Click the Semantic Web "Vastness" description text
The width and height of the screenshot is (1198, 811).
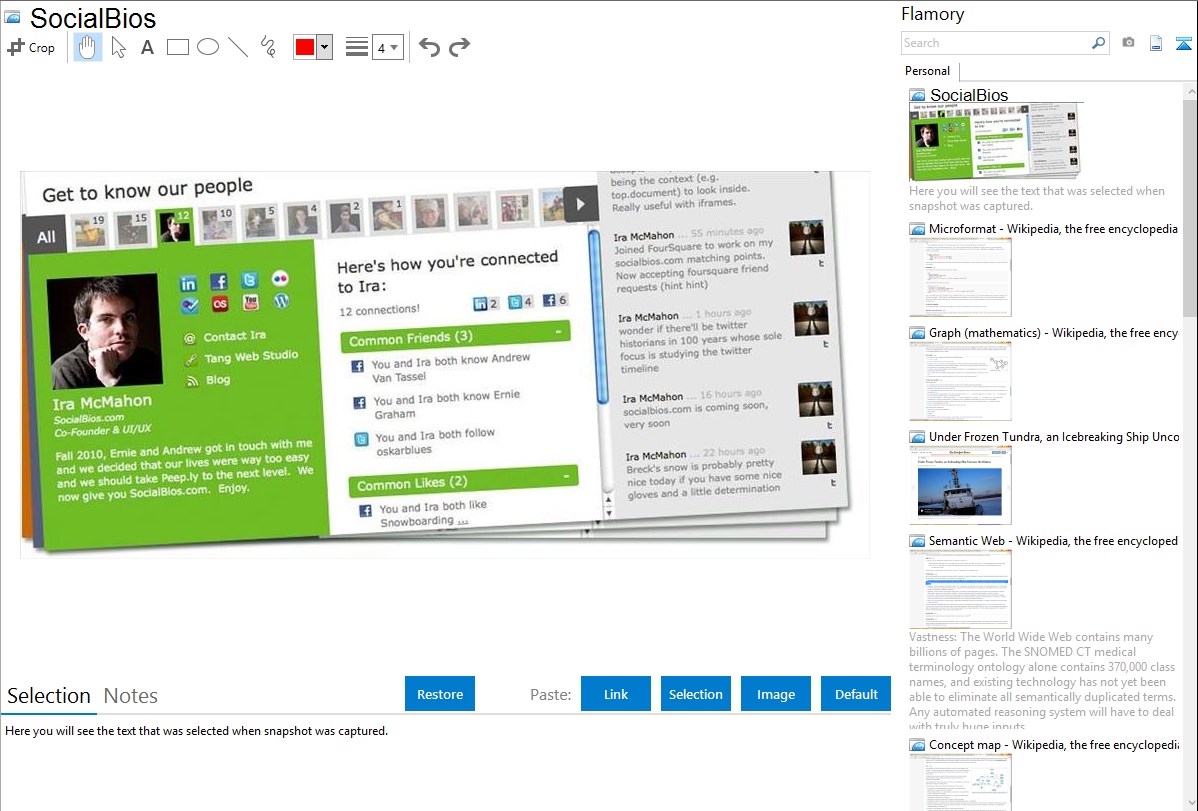pyautogui.click(x=1042, y=682)
